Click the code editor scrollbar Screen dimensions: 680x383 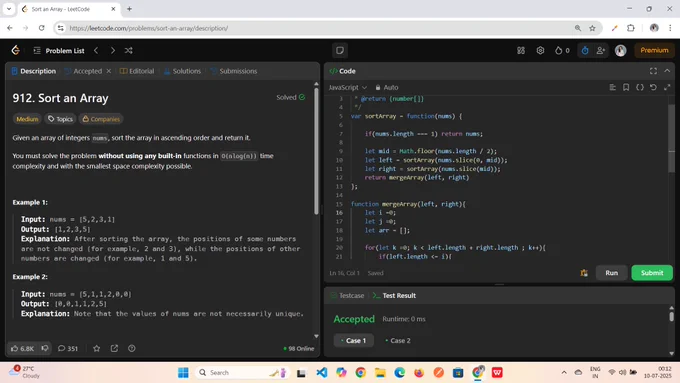pos(671,139)
